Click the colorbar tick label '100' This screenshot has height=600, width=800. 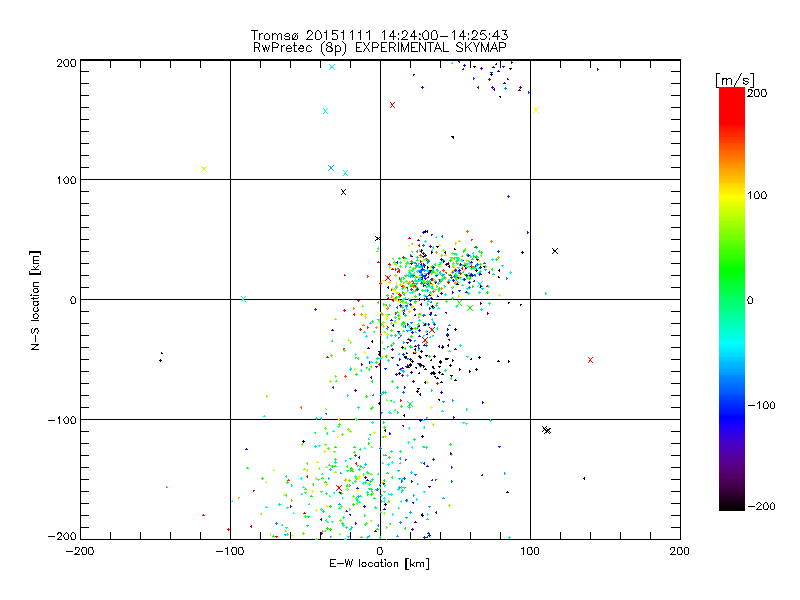click(x=757, y=195)
